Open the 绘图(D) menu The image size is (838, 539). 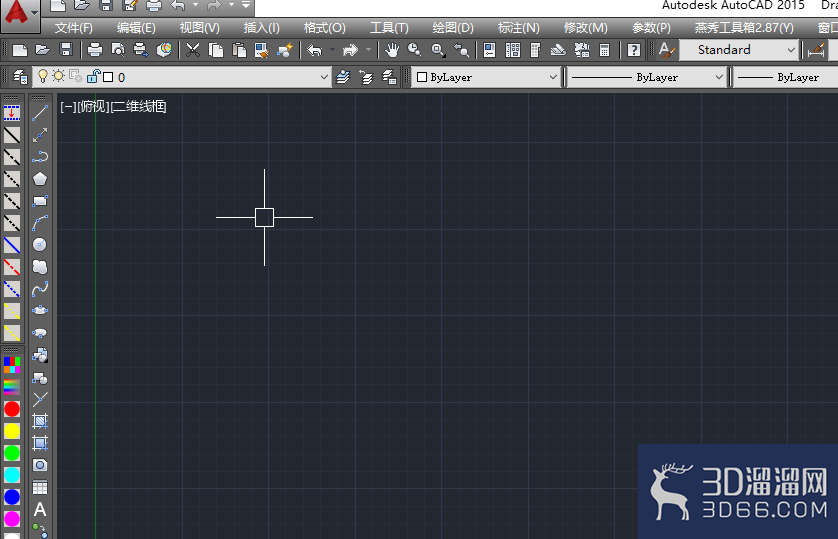[x=453, y=27]
